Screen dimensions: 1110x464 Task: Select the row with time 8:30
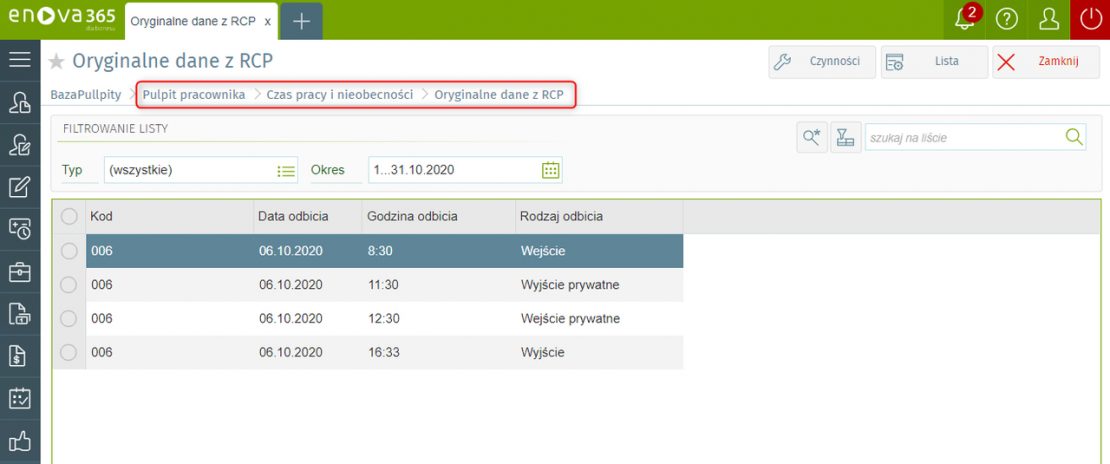pos(380,251)
